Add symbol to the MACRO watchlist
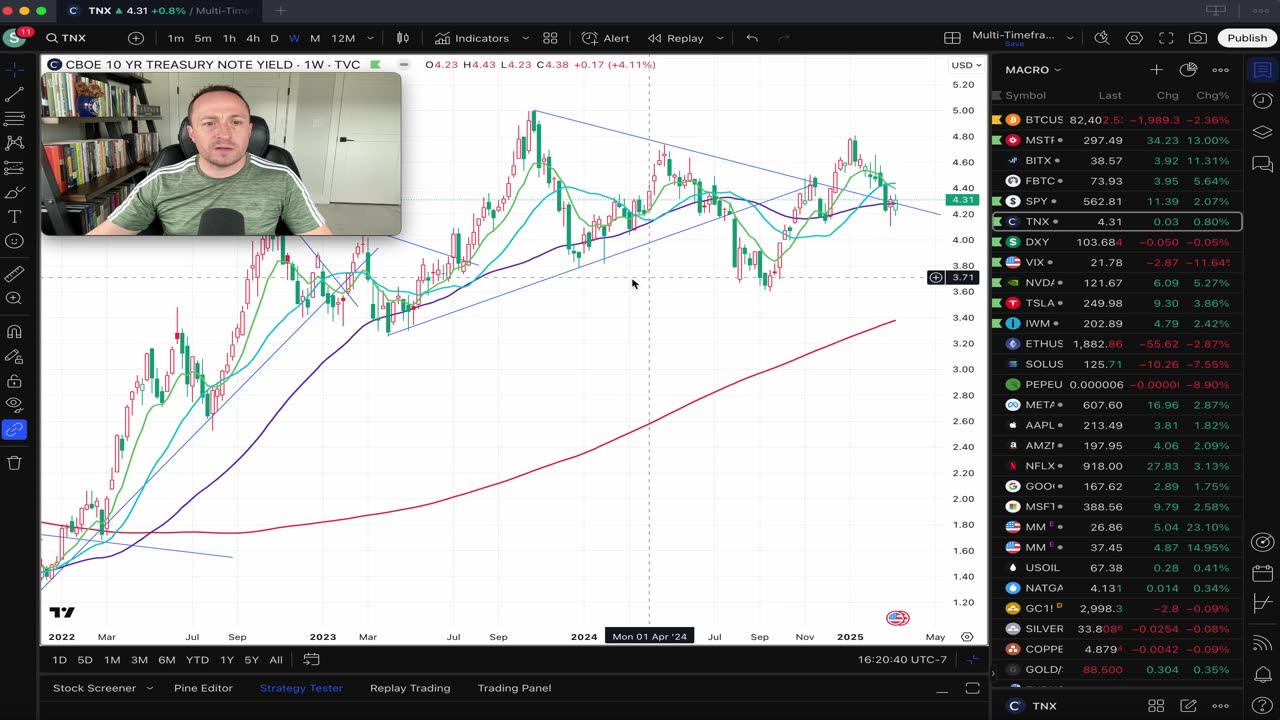This screenshot has width=1280, height=720. tap(1156, 70)
